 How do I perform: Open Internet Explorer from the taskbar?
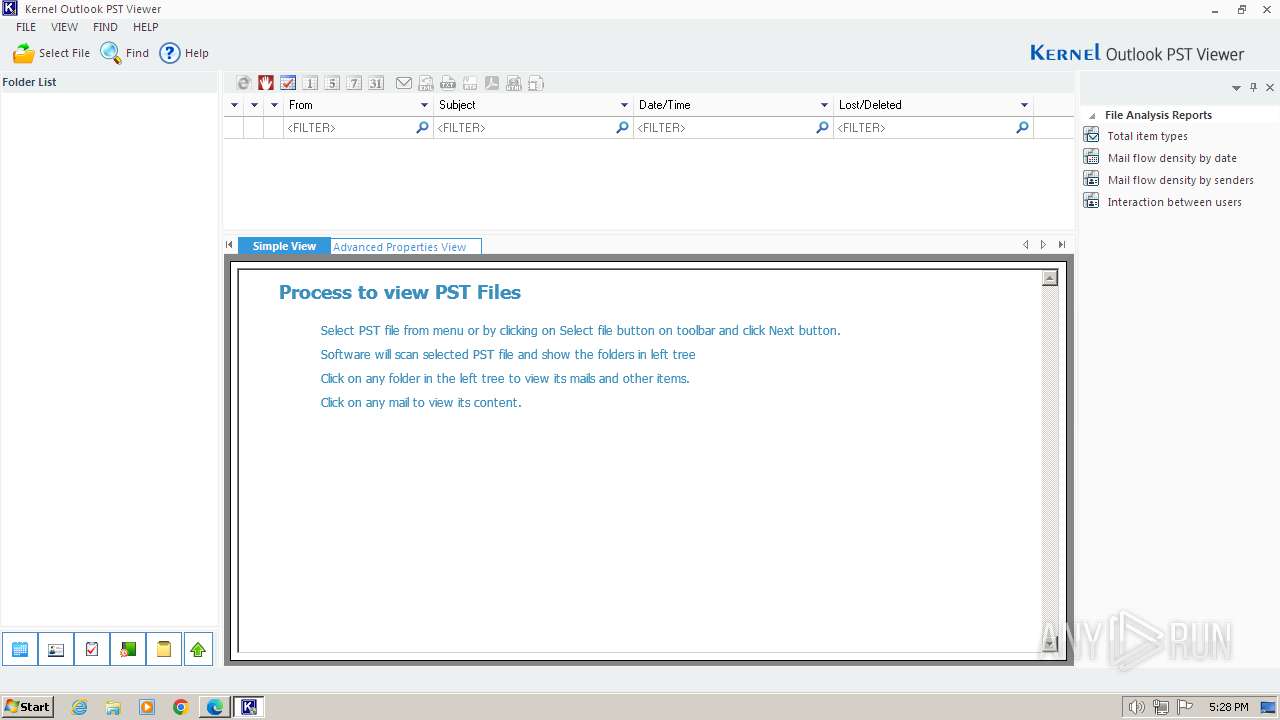tap(79, 707)
